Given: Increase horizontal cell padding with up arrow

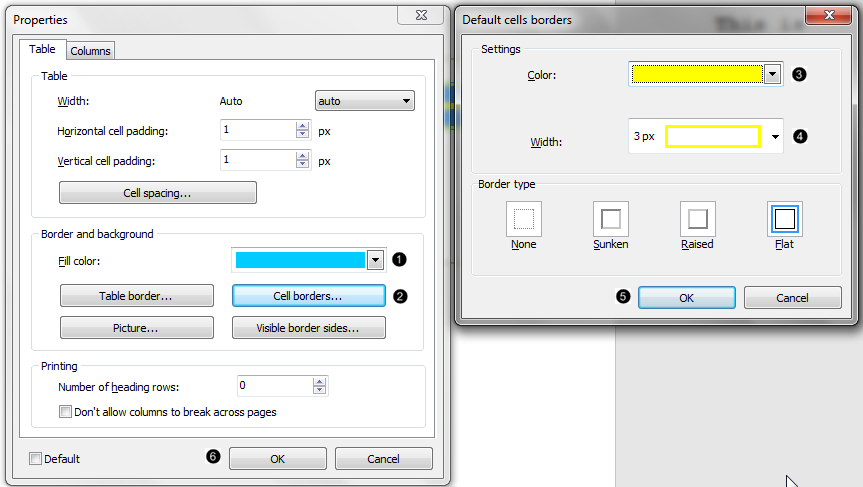Looking at the screenshot, I should pyautogui.click(x=302, y=125).
